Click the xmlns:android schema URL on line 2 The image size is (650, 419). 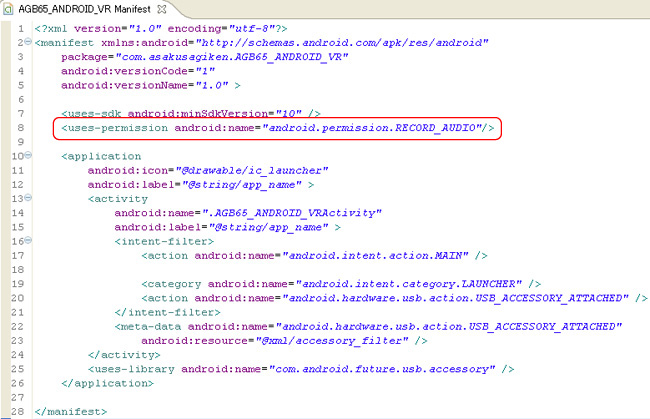tap(342, 43)
